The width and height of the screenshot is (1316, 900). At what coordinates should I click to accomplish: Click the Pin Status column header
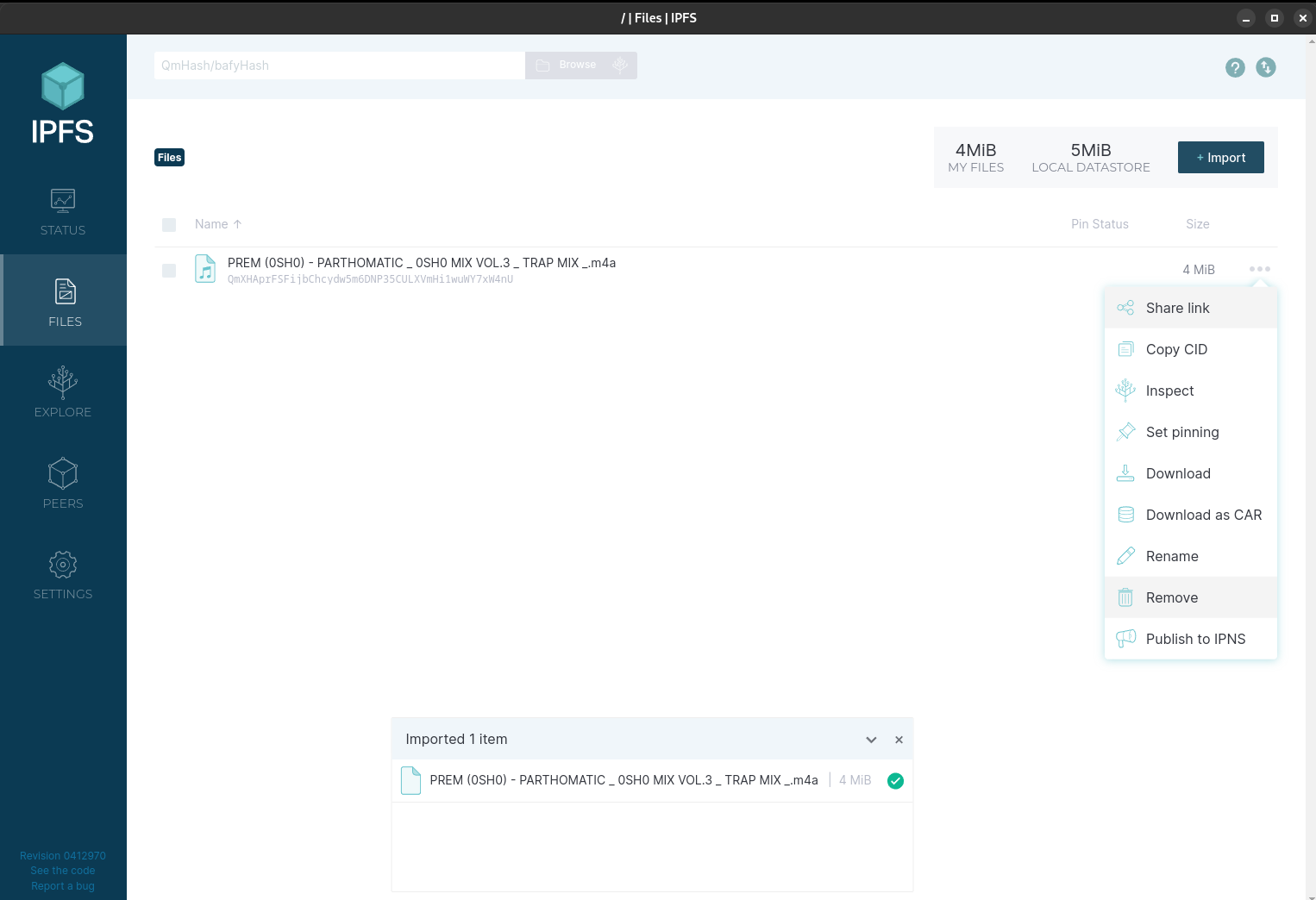[1100, 224]
